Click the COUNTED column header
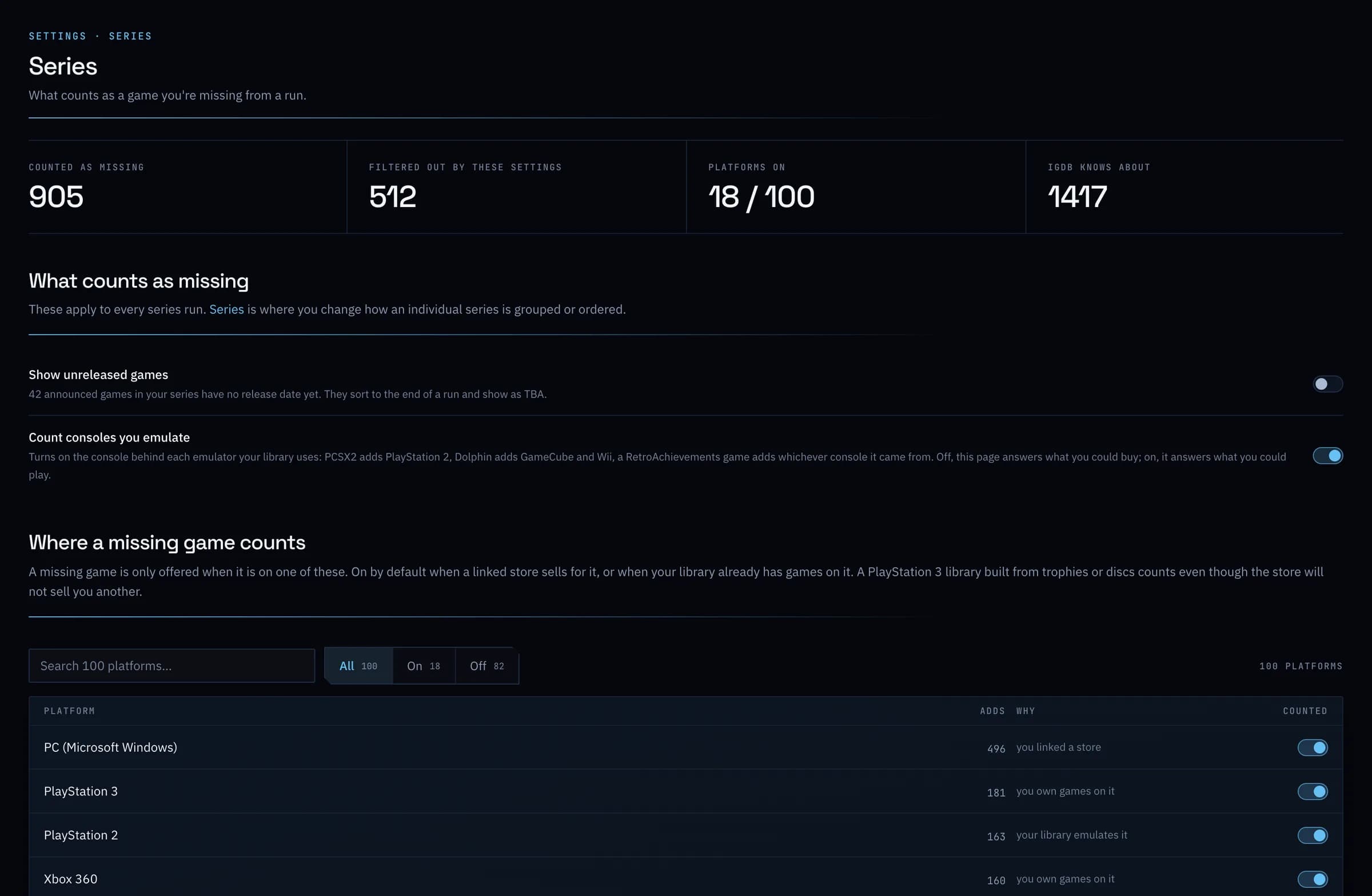This screenshot has width=1372, height=896. pyautogui.click(x=1305, y=710)
